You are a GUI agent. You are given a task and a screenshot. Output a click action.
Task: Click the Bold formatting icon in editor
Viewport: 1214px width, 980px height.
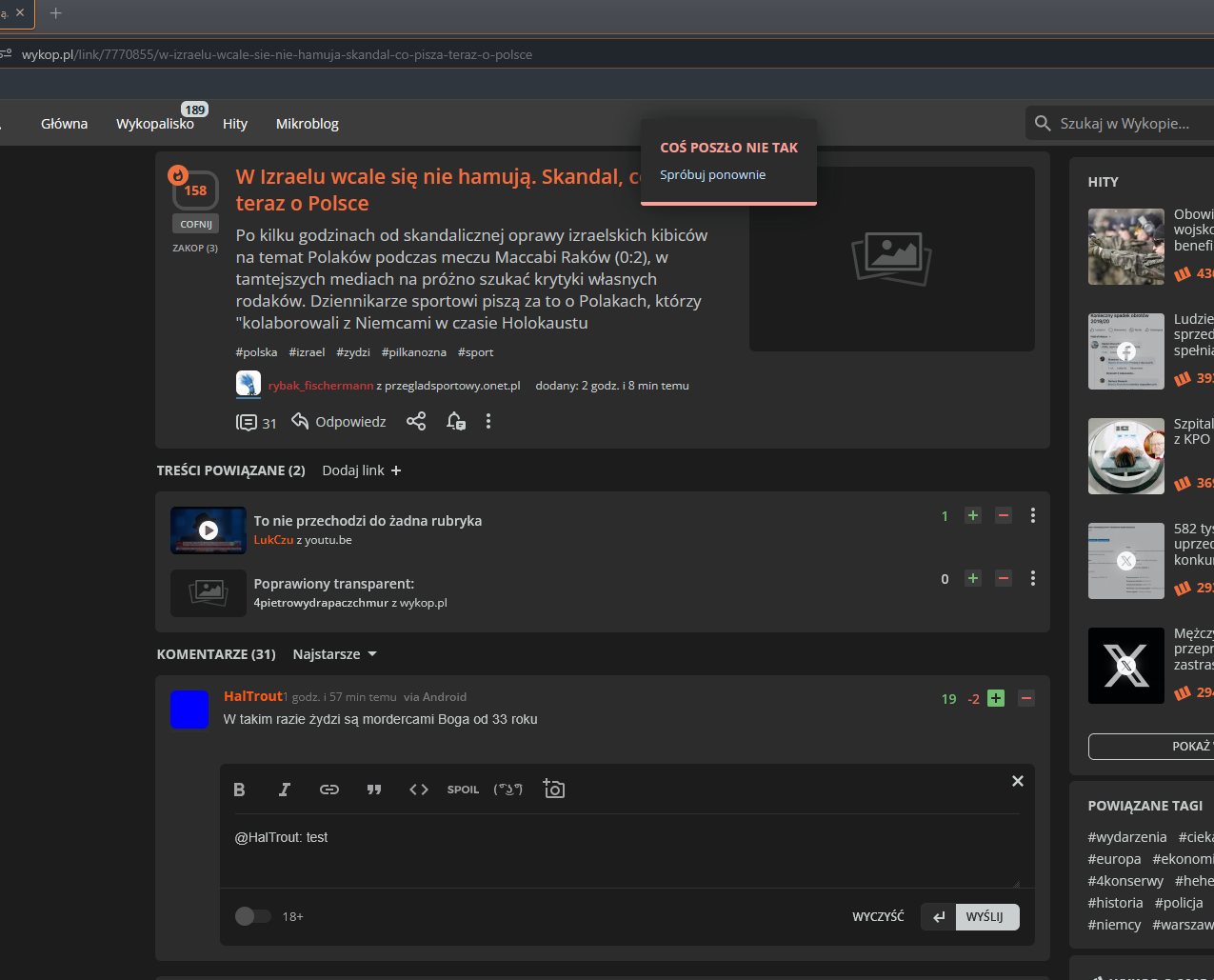pos(240,790)
